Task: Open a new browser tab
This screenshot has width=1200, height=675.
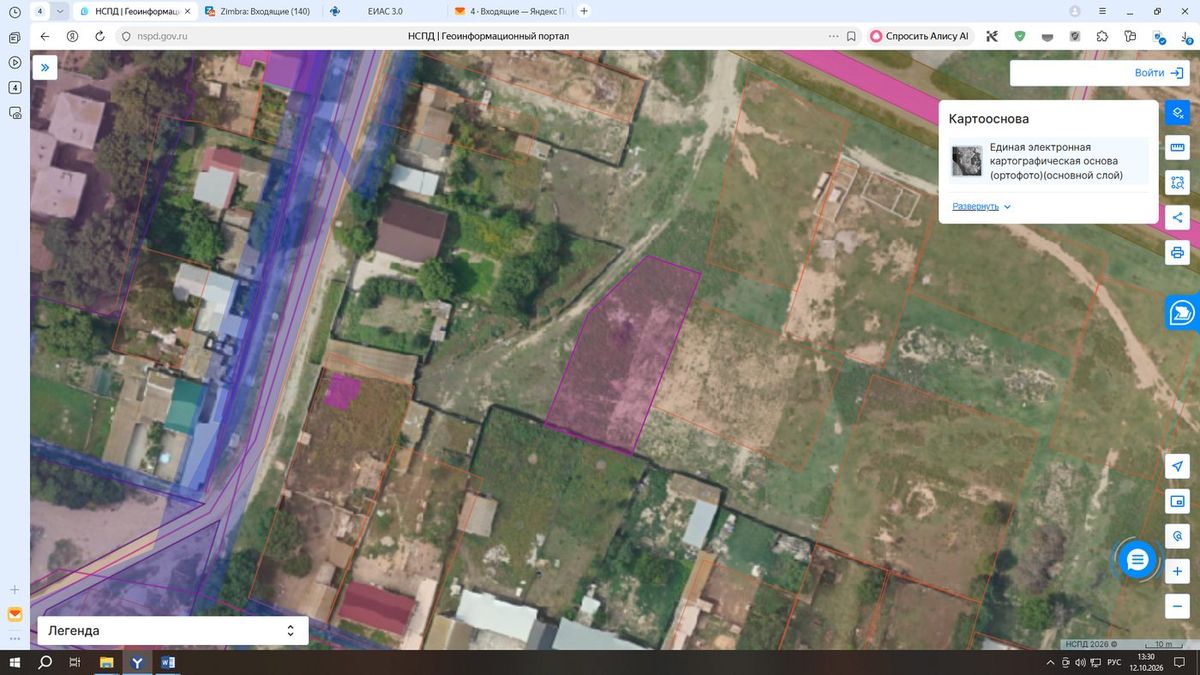Action: click(584, 11)
